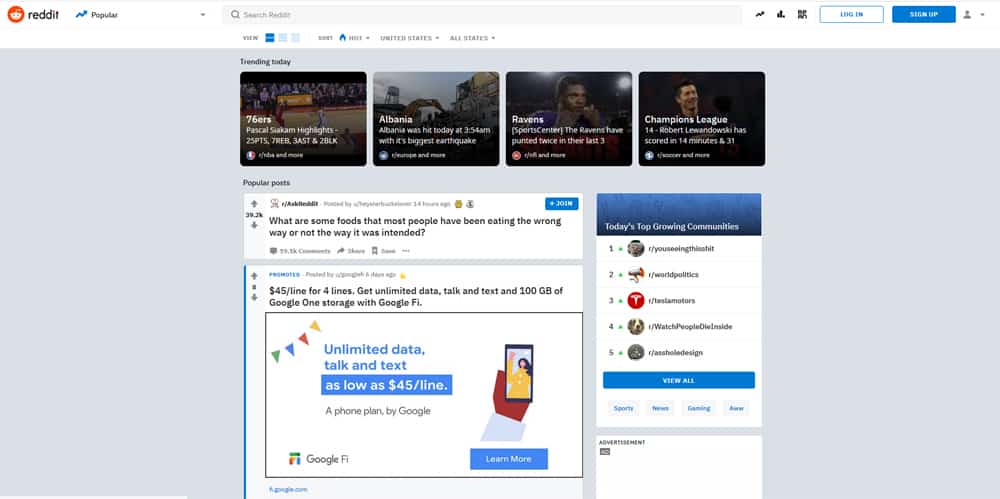Open the Popular trending arrow icon
This screenshot has height=499, width=1000.
(x=760, y=14)
